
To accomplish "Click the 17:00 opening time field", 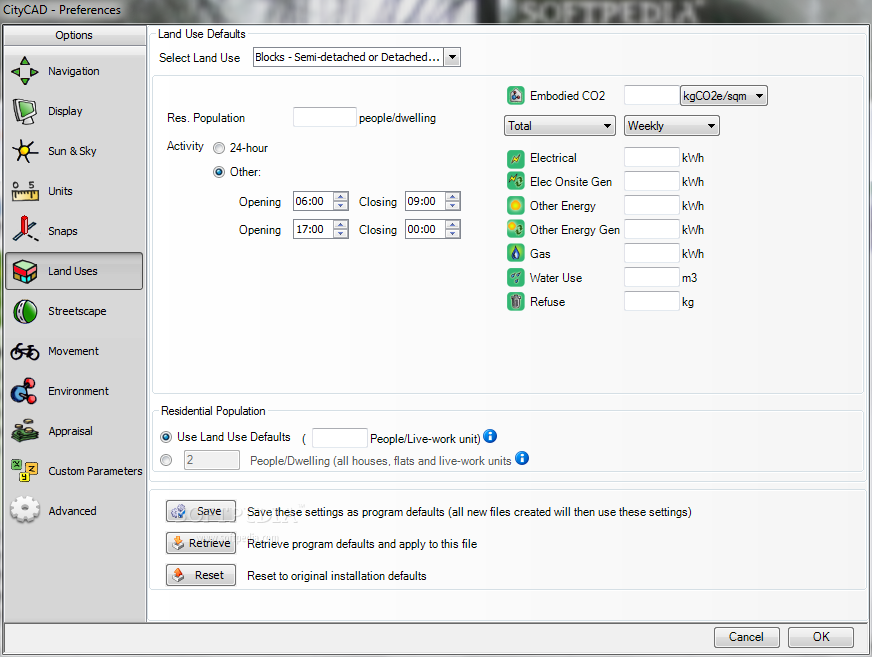I will [314, 229].
